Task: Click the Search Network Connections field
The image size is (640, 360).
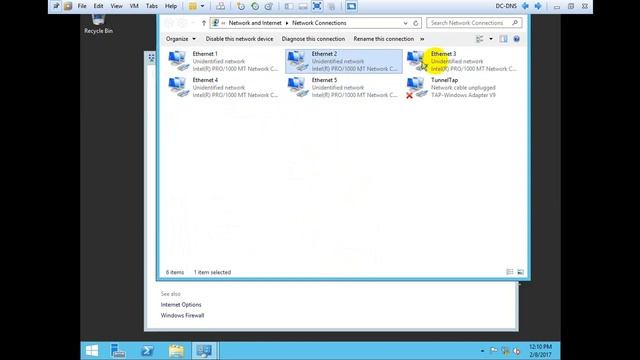Action: (x=474, y=23)
